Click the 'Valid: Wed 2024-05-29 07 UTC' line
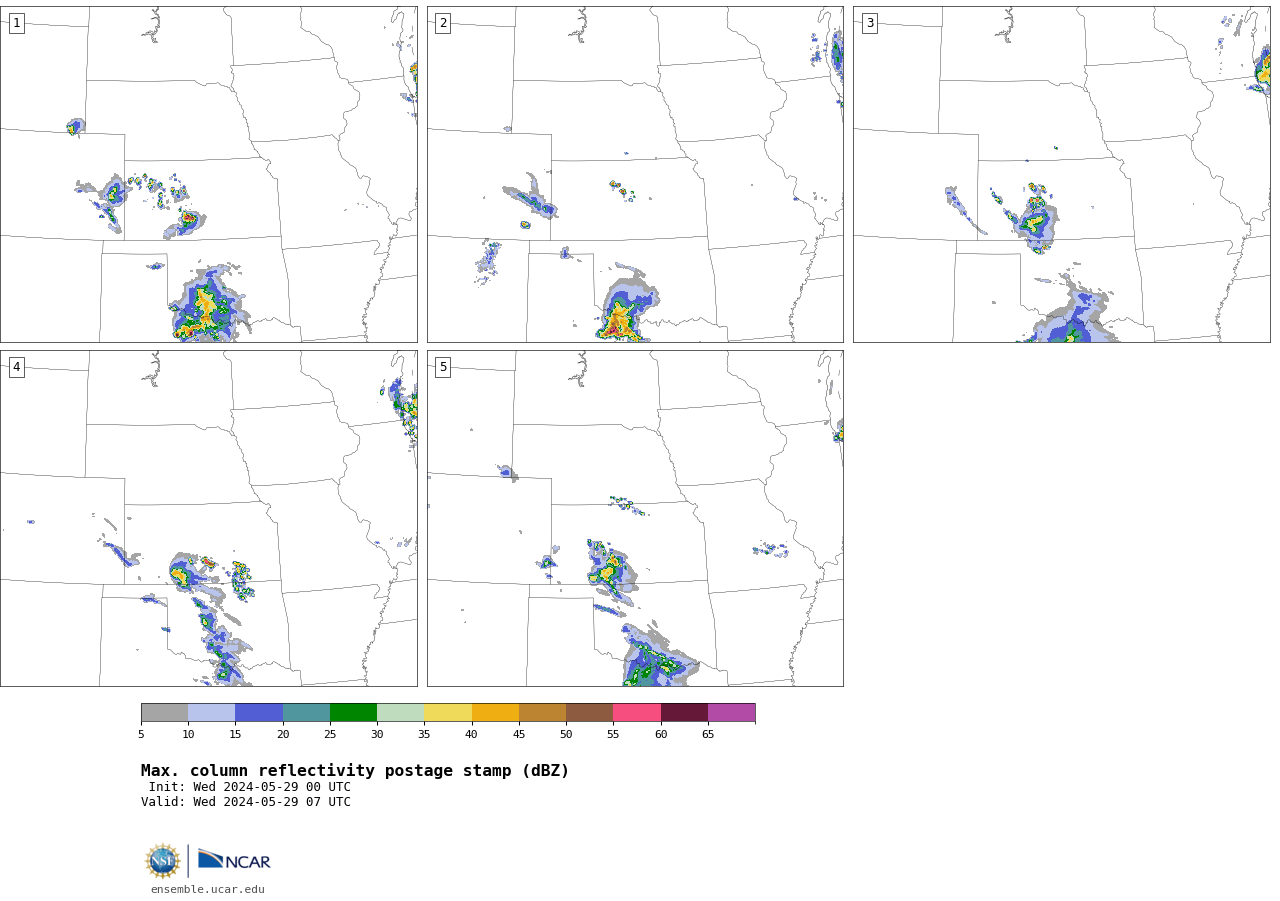 [x=246, y=802]
